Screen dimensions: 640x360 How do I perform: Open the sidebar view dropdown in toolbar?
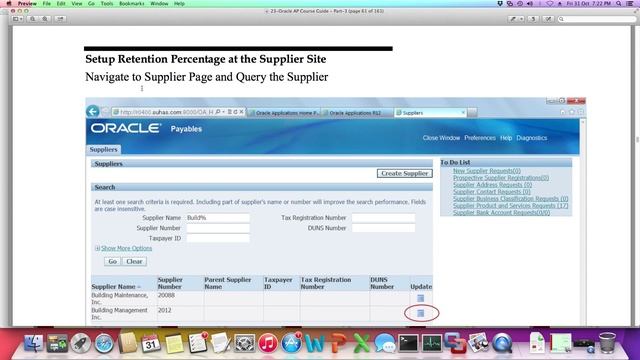(17, 19)
